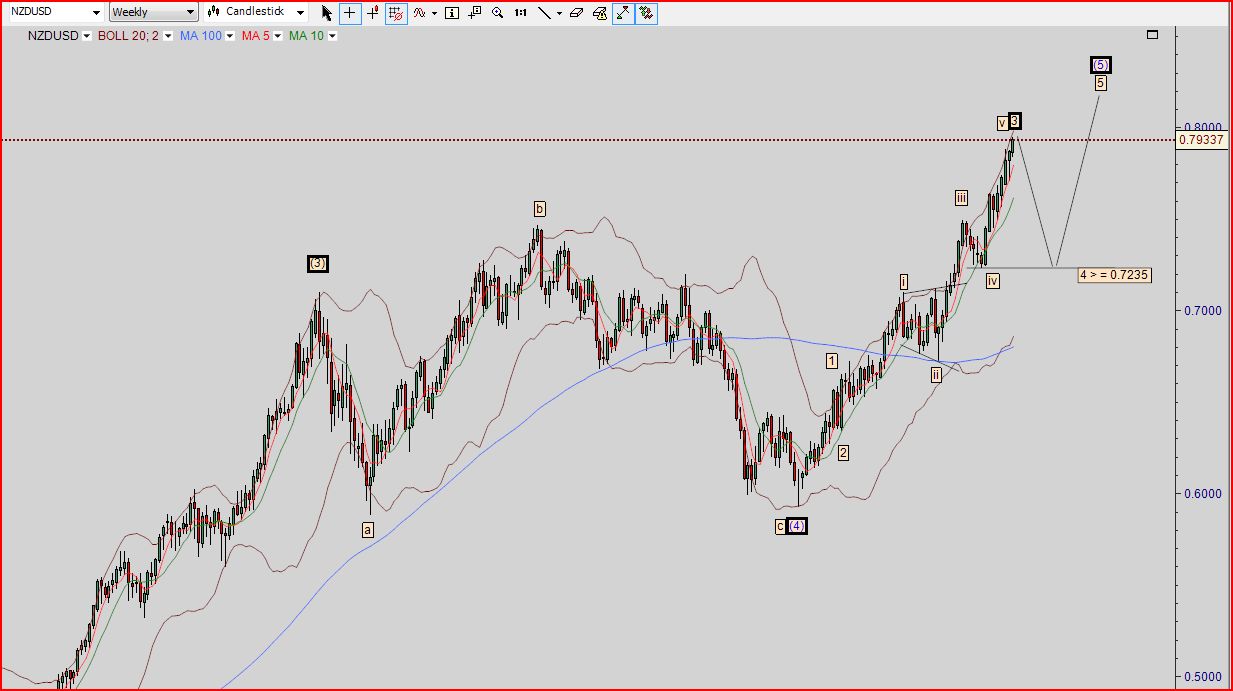
Task: Click the 0.79337 current price tag
Action: click(1202, 140)
